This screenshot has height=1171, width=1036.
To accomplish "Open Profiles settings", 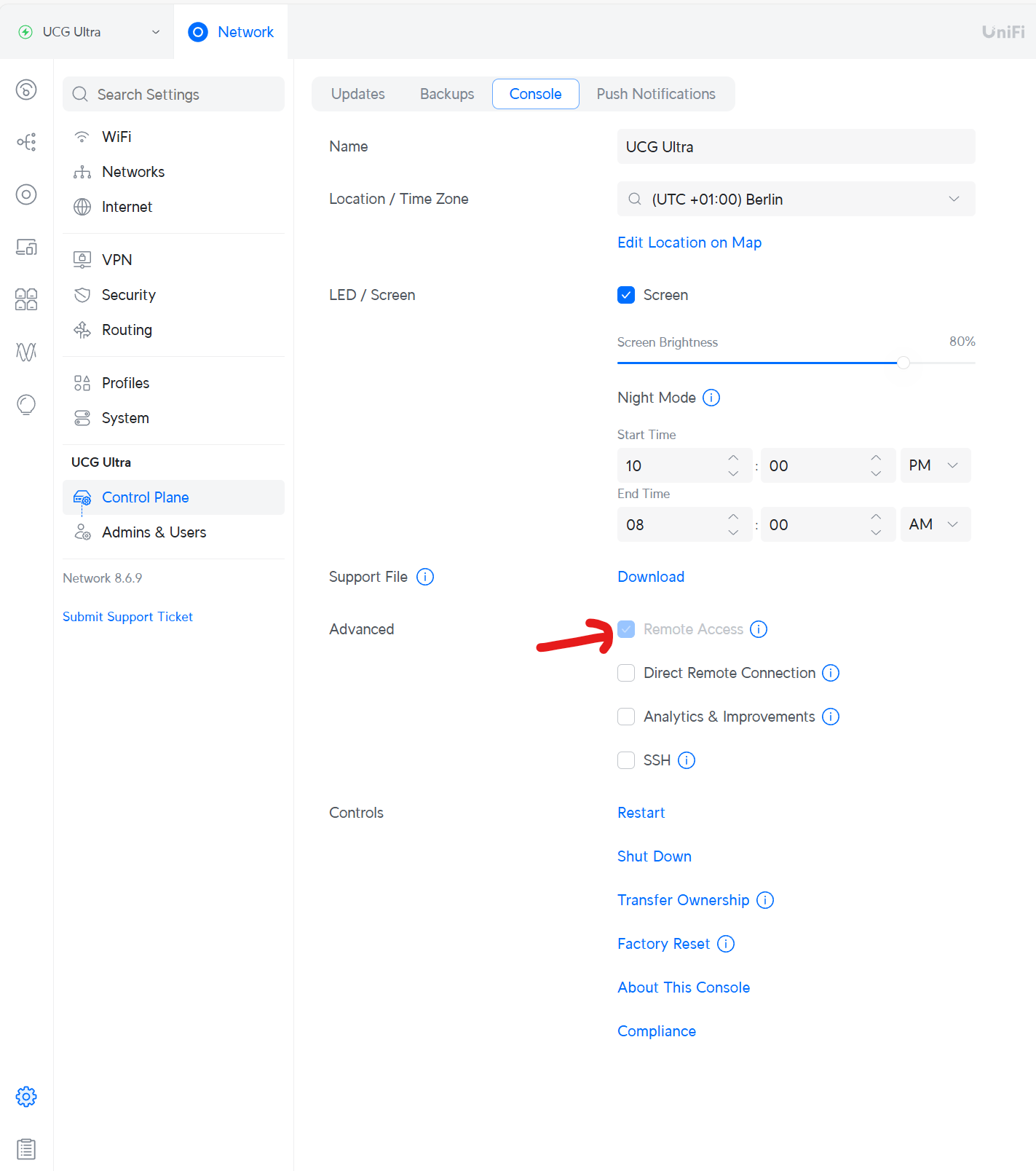I will click(x=173, y=383).
